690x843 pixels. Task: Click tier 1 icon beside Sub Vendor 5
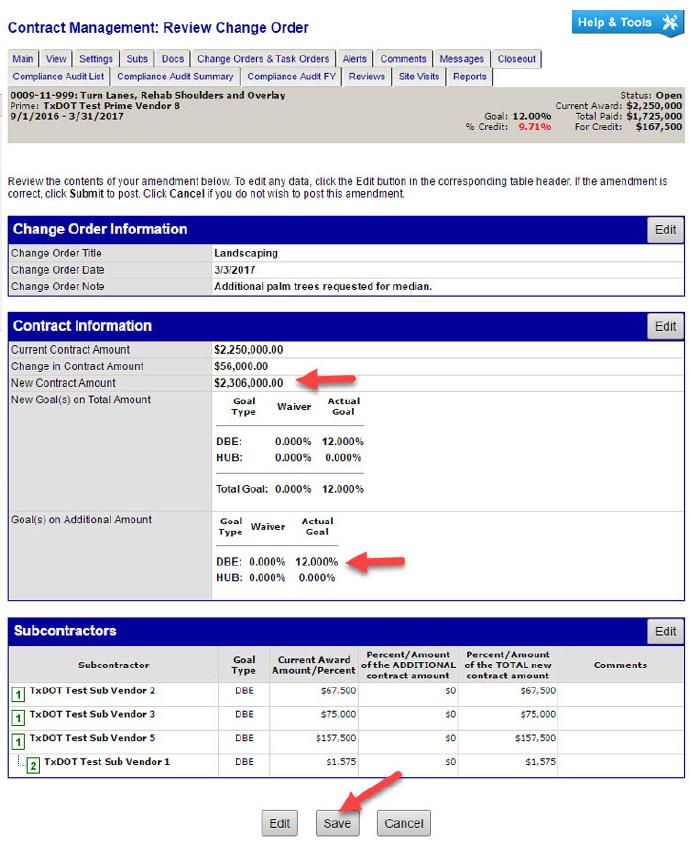point(17,742)
